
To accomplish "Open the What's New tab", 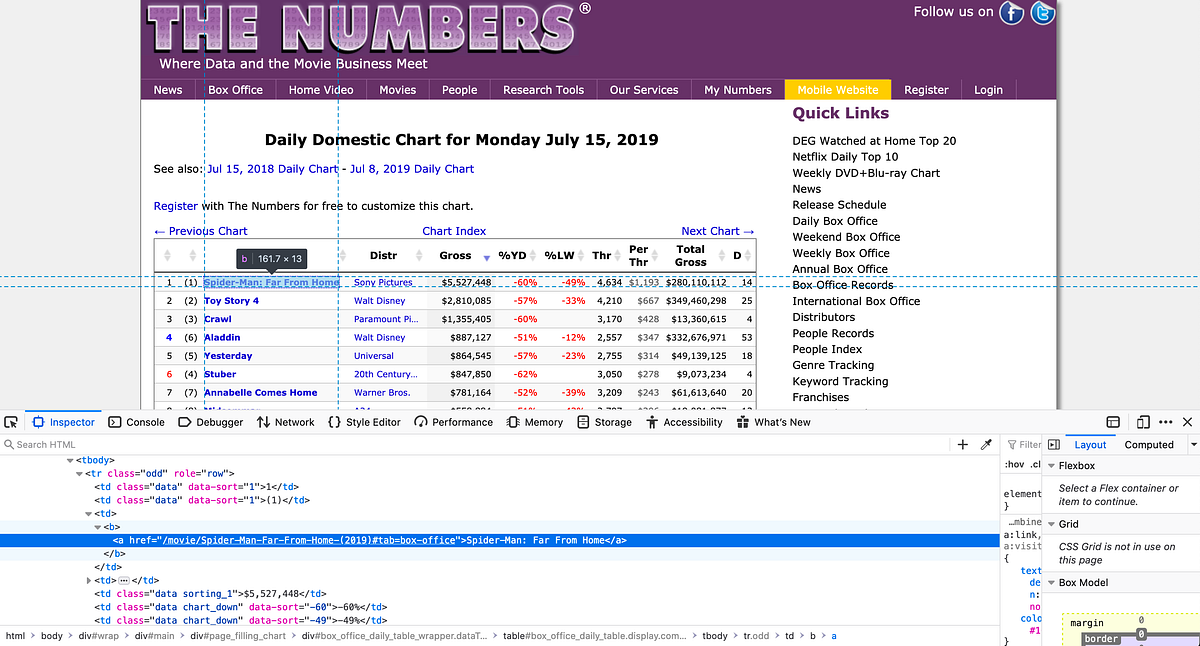I will (x=774, y=422).
